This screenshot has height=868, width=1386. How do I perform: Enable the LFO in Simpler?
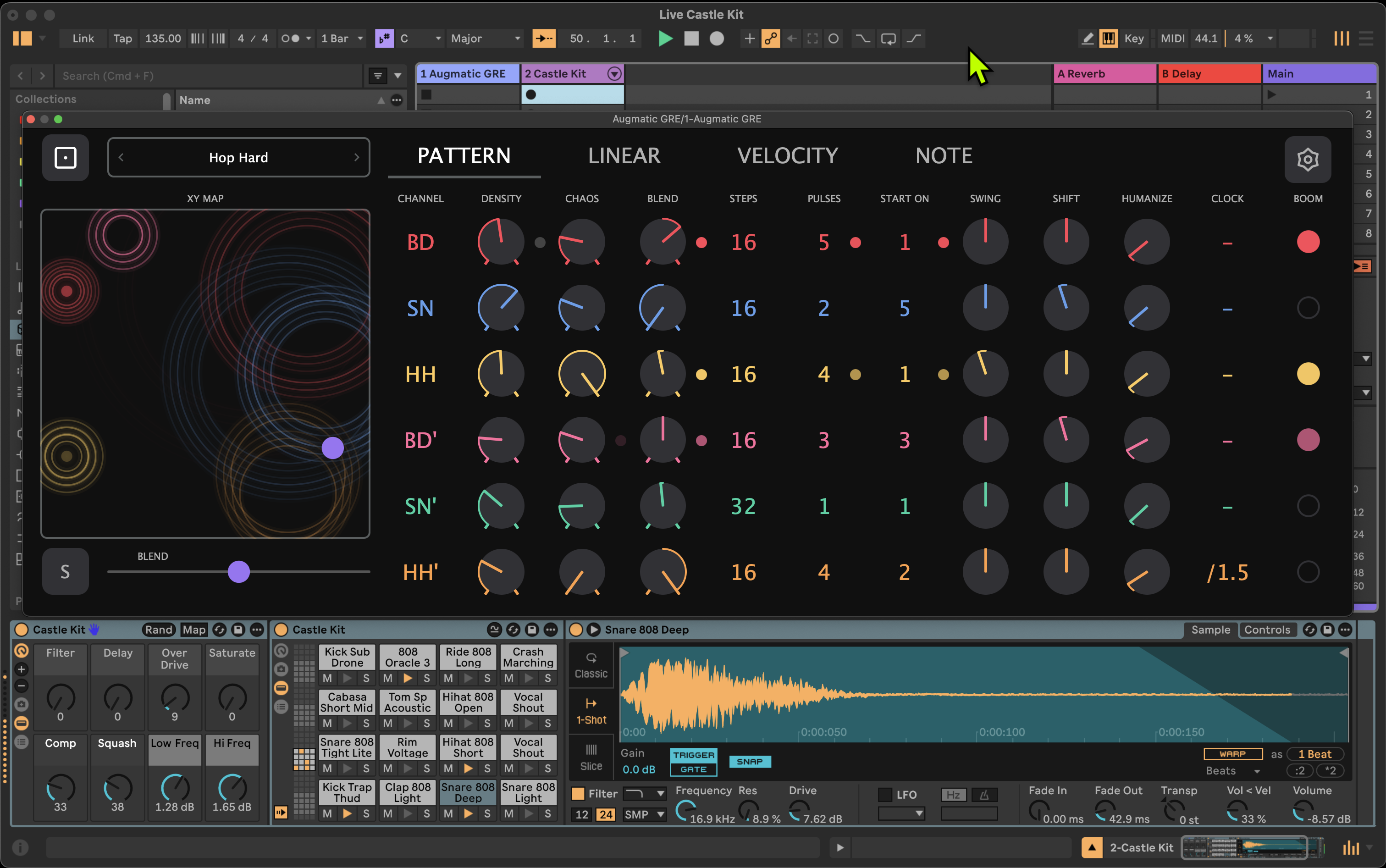pos(884,795)
